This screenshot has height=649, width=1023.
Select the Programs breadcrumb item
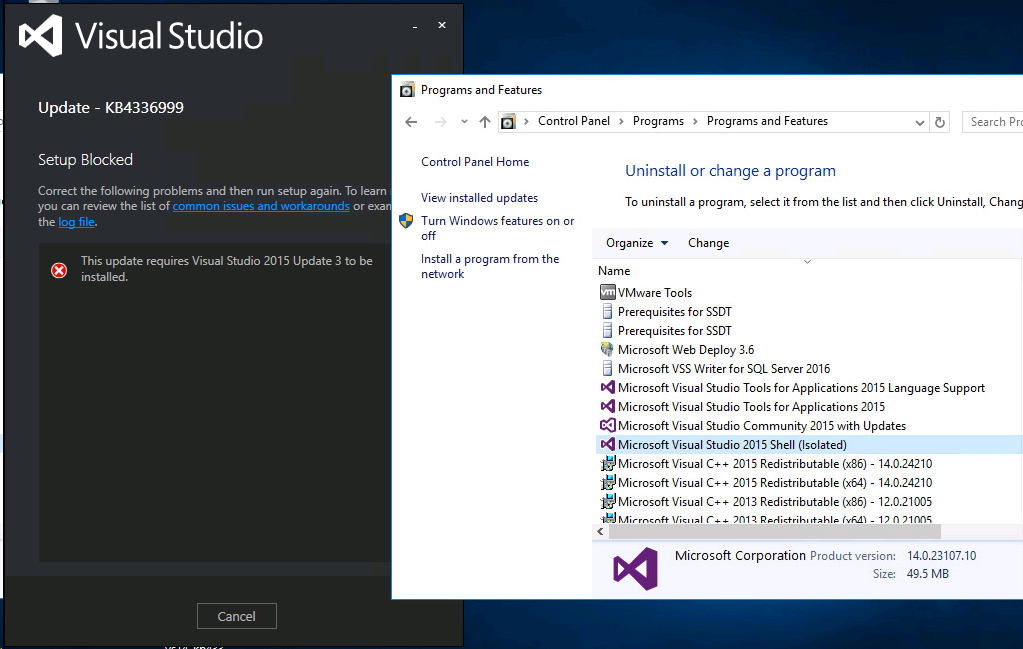point(658,121)
